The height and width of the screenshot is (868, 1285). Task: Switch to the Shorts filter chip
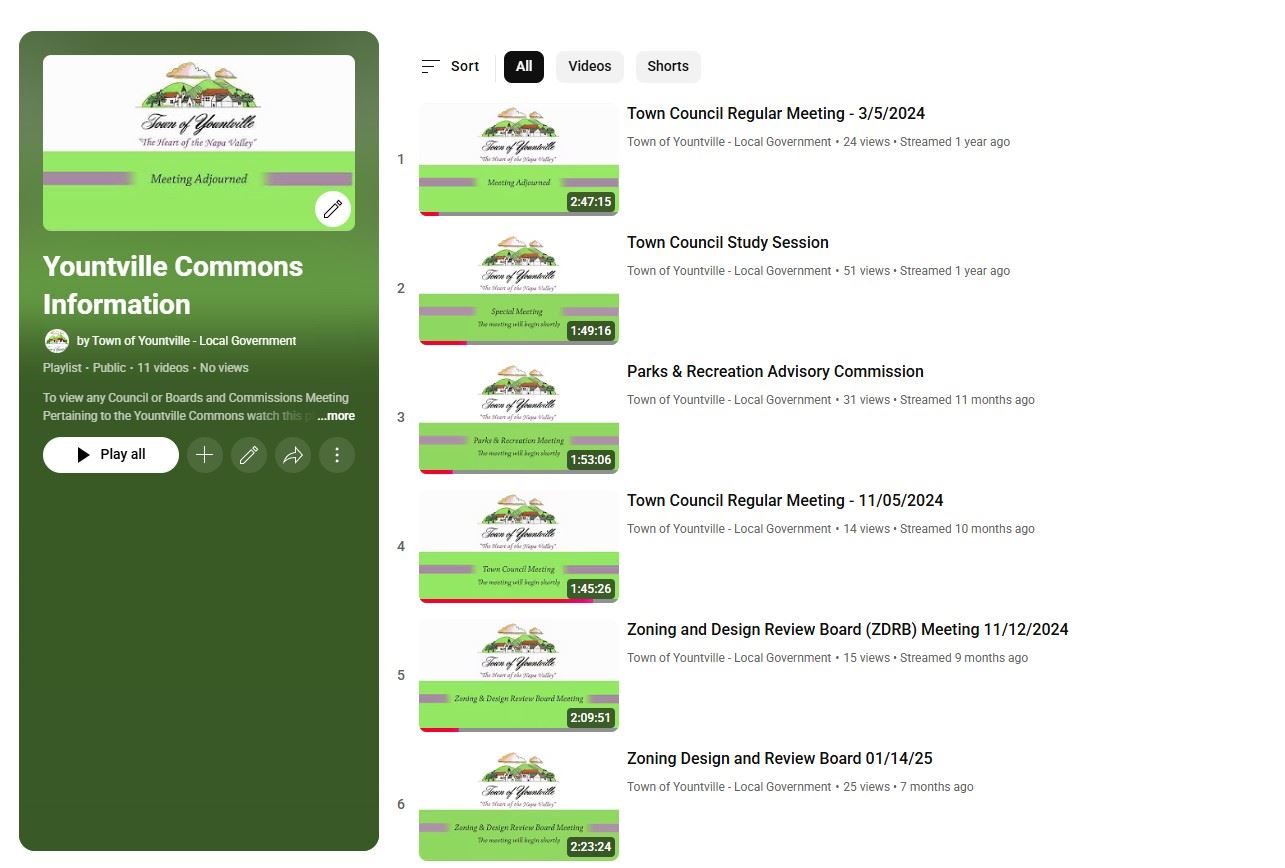coord(667,67)
